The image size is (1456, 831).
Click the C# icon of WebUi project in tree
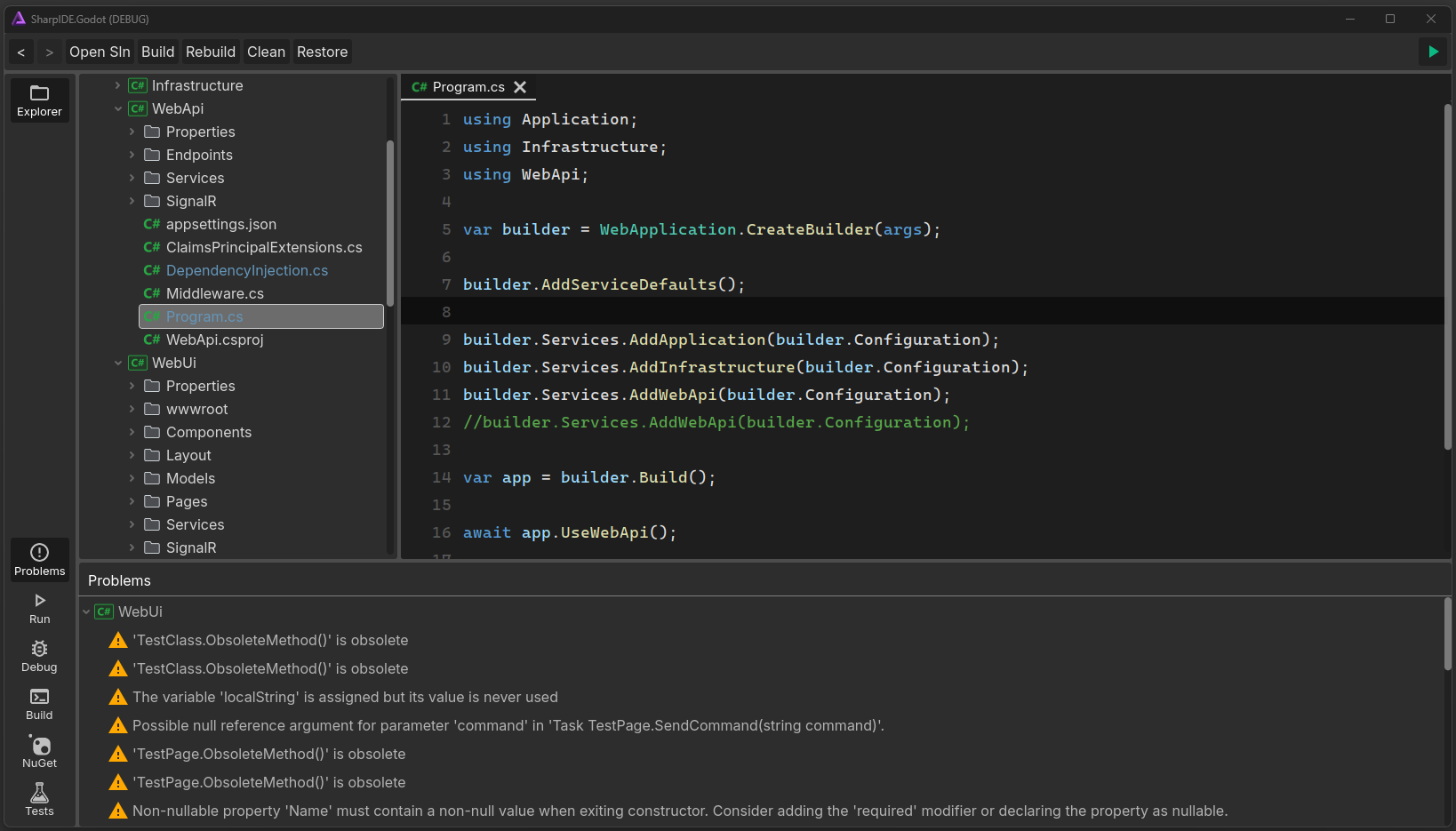[137, 363]
